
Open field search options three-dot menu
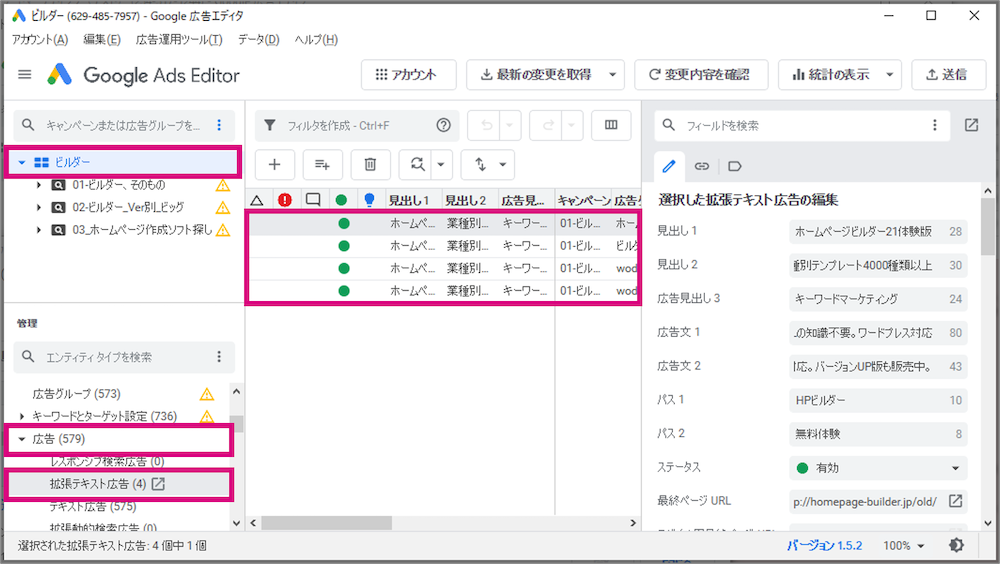[x=935, y=125]
